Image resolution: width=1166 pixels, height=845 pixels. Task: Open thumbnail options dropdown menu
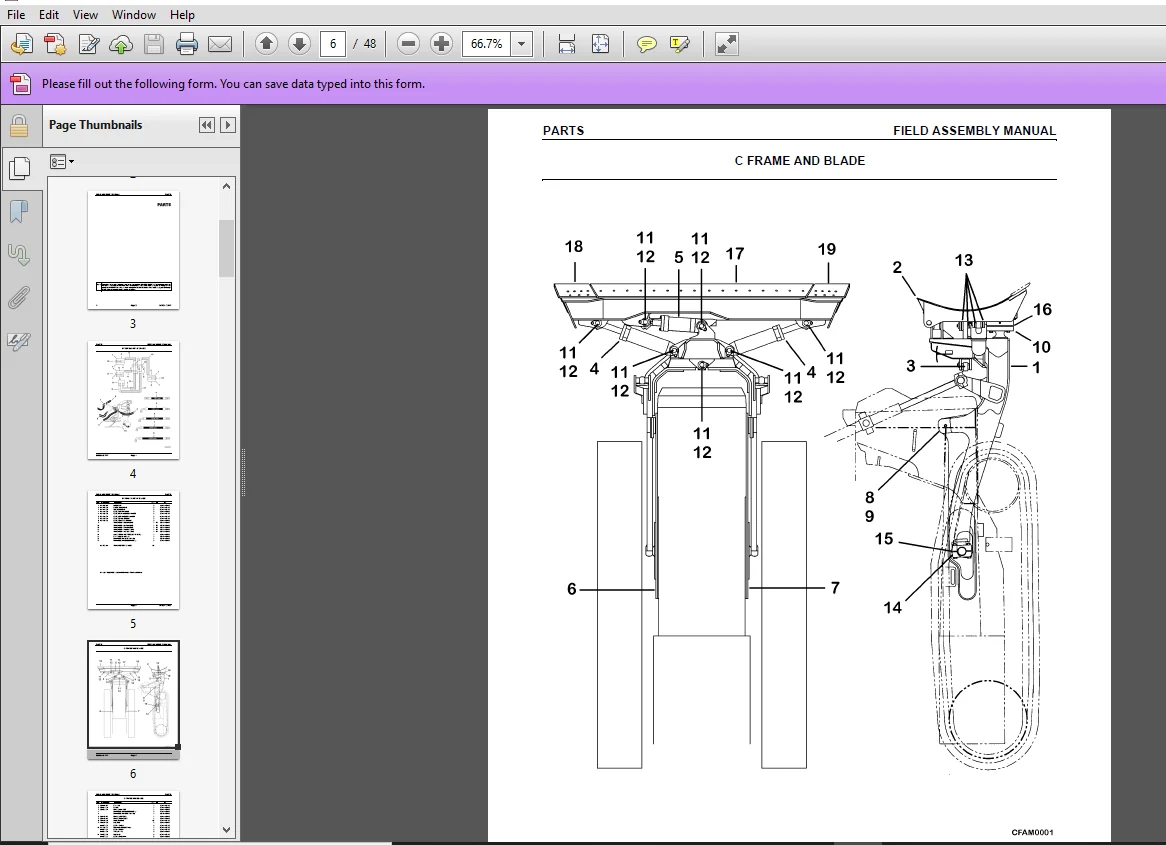point(62,161)
